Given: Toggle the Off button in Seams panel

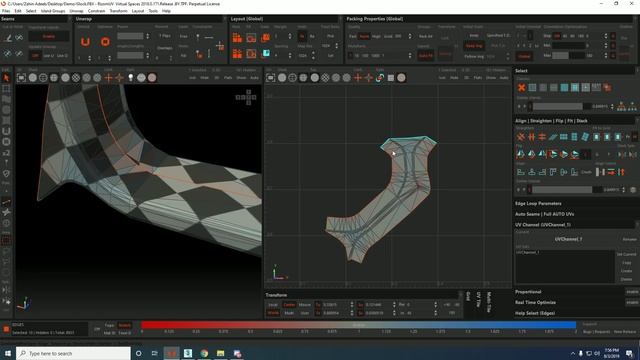Looking at the screenshot, I should (x=35, y=56).
